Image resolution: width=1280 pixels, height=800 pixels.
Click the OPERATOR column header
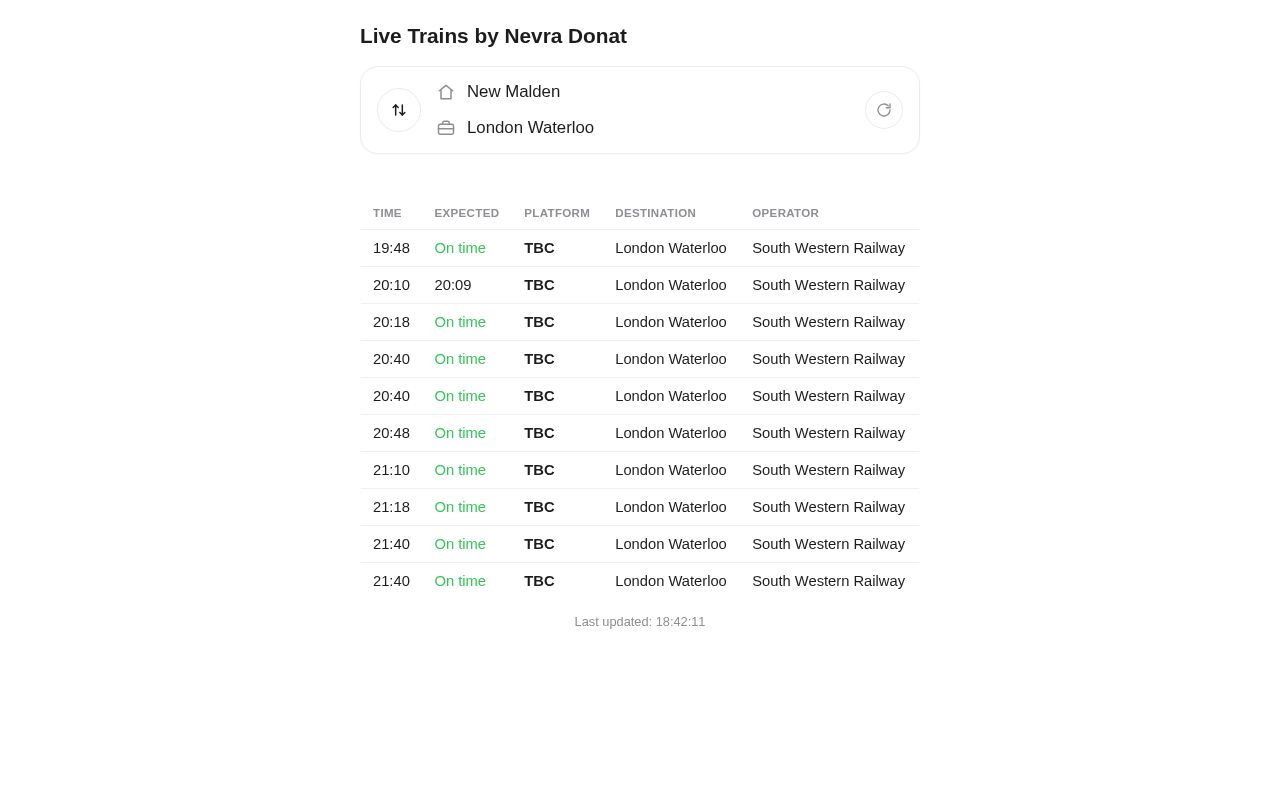(785, 213)
